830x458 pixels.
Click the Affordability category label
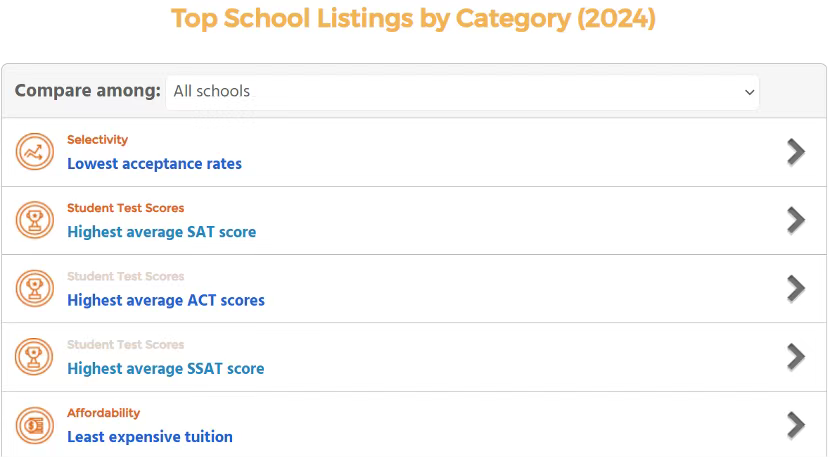coord(103,413)
